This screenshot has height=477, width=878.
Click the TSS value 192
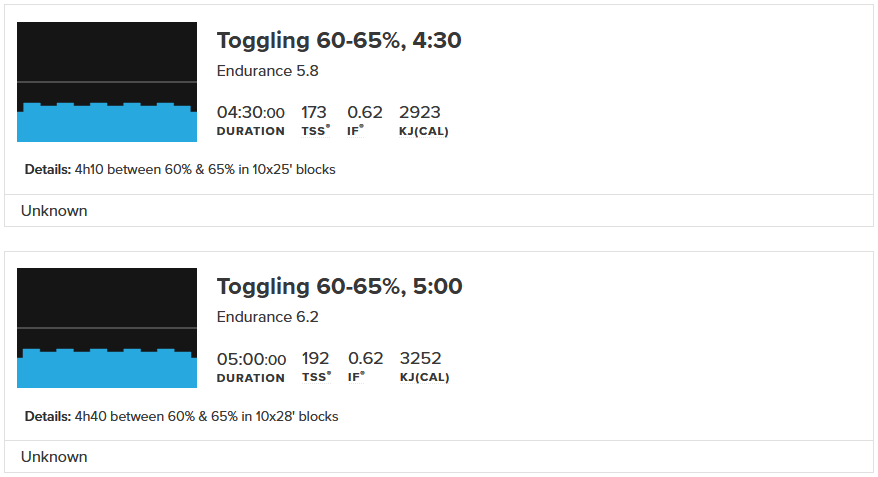315,359
